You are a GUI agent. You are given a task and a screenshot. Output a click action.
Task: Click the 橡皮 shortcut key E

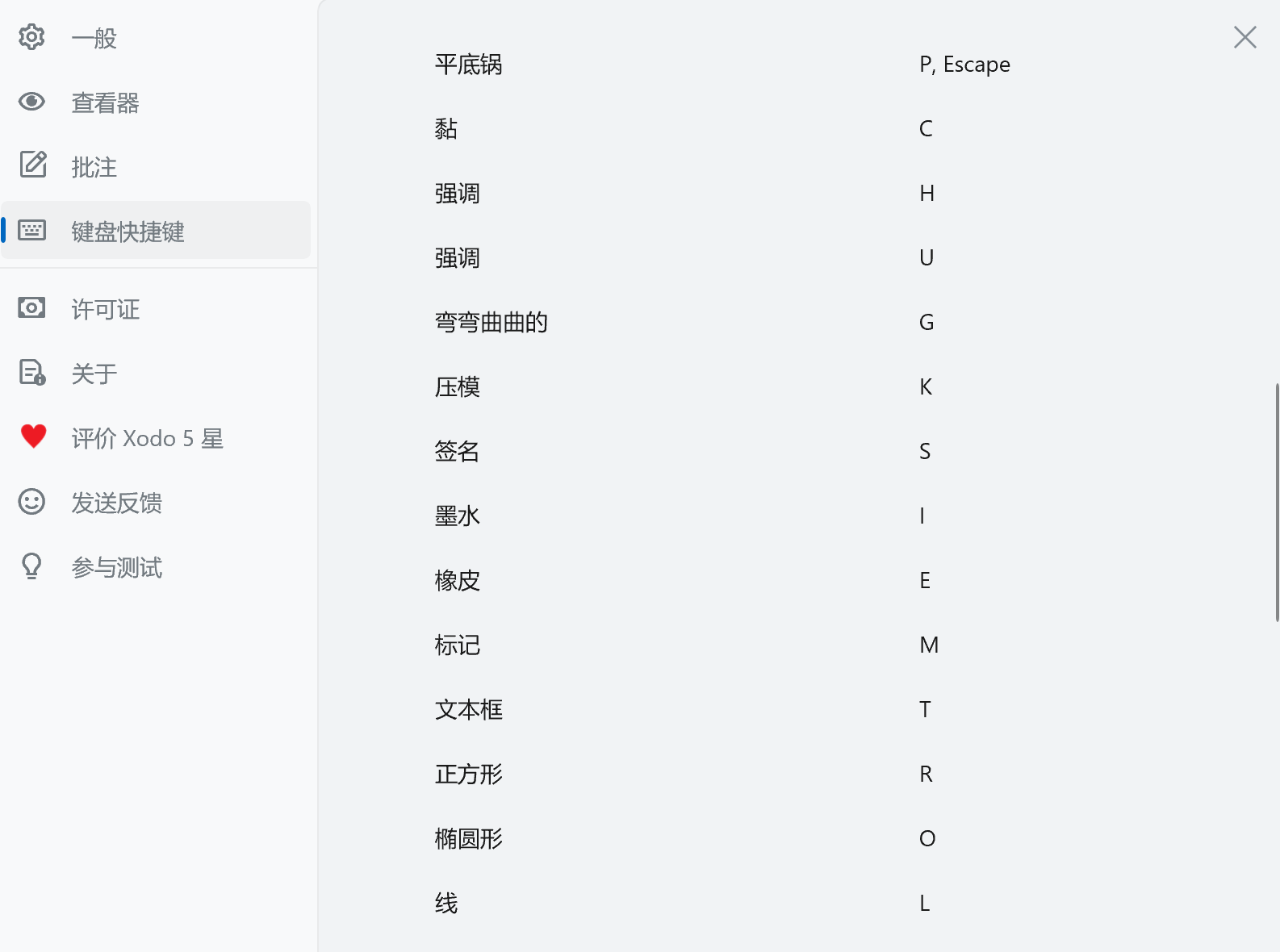pyautogui.click(x=925, y=580)
